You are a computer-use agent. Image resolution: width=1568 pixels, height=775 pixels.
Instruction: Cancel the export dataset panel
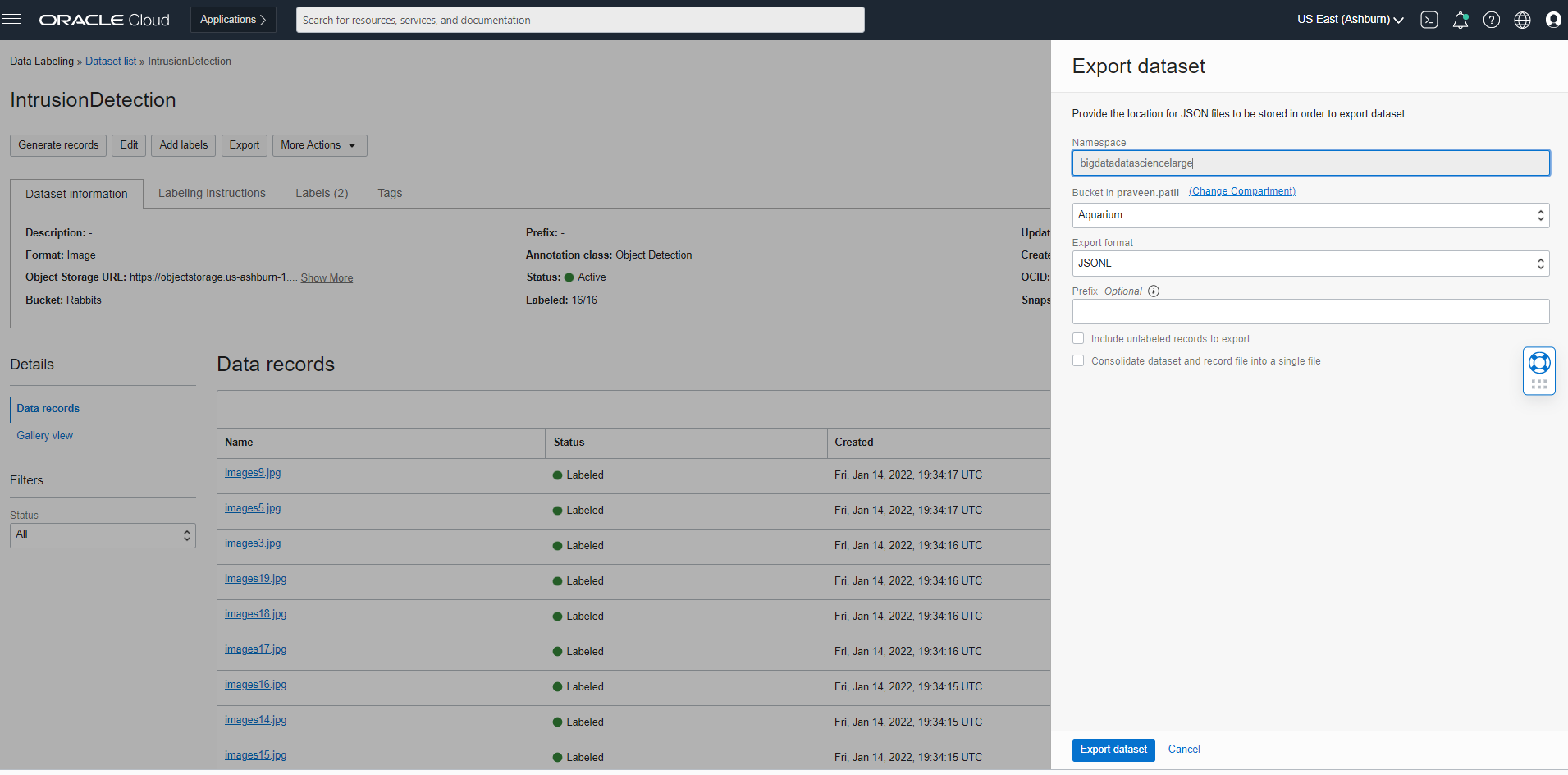pos(1184,750)
